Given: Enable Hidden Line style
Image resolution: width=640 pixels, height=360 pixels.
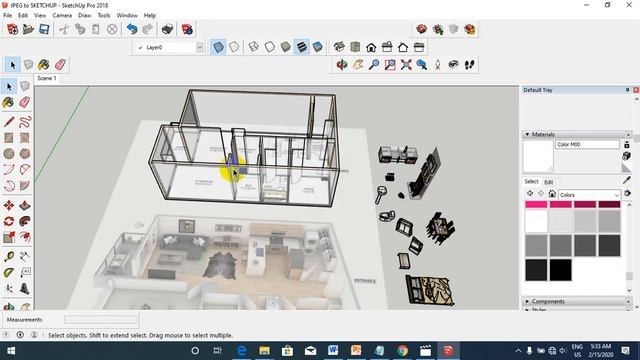Looking at the screenshot, I should point(270,47).
